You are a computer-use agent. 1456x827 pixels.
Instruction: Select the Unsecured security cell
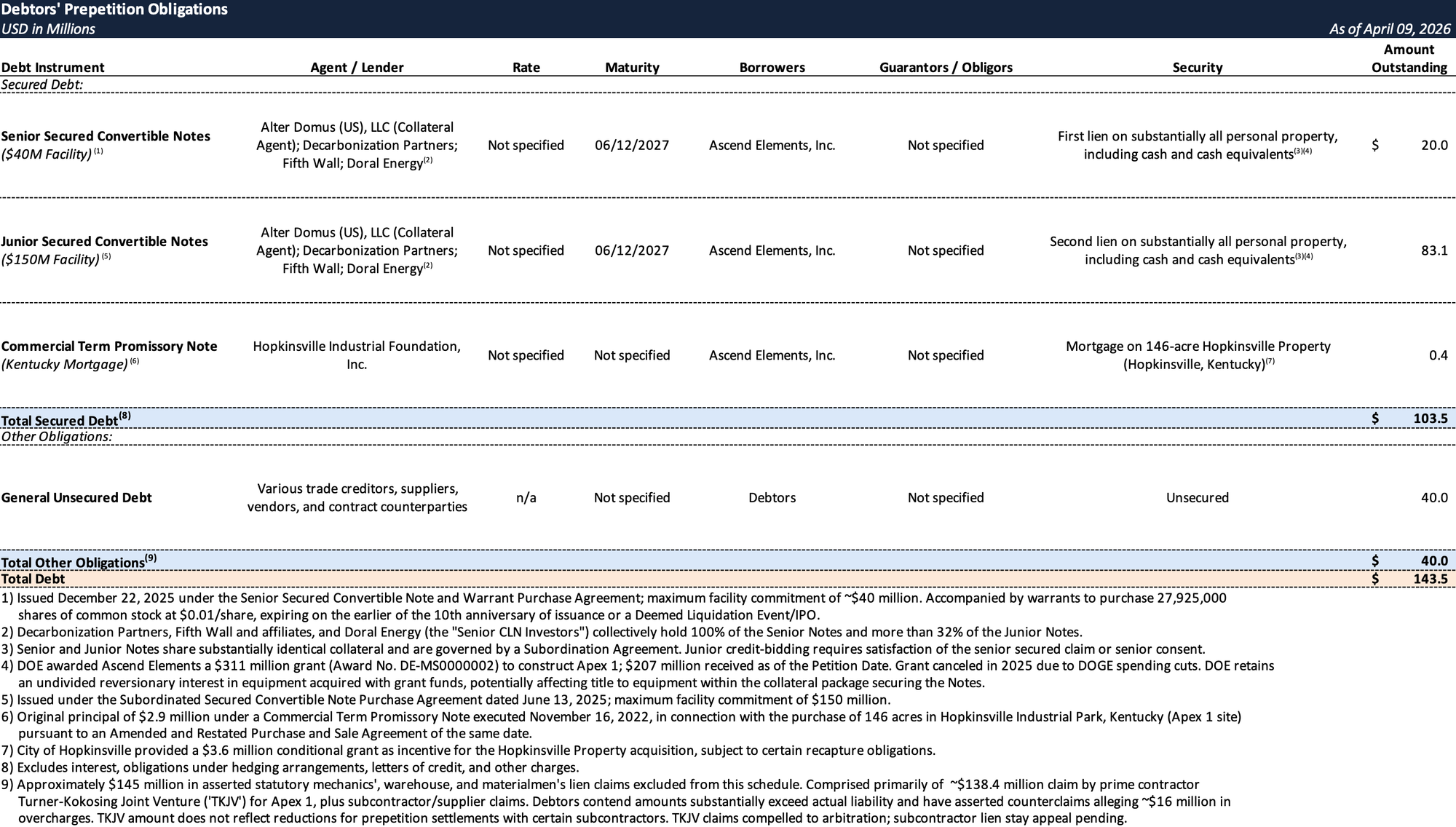point(1197,498)
